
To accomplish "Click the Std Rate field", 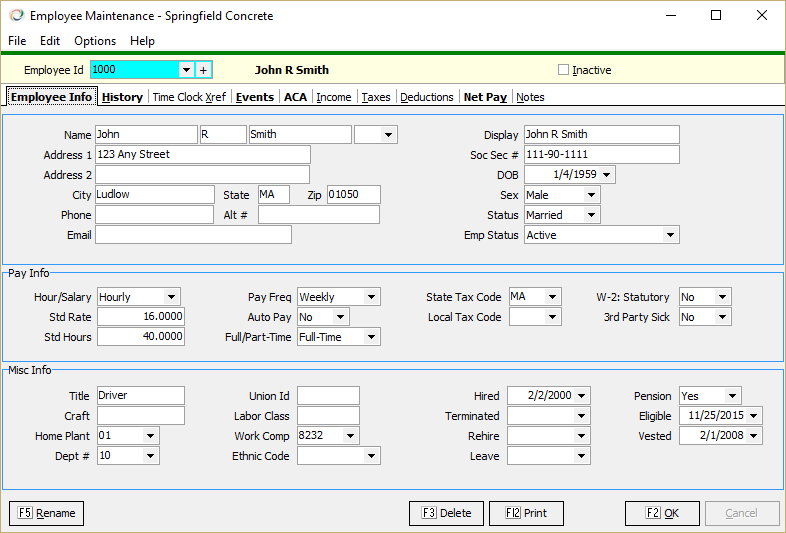I will (x=141, y=317).
